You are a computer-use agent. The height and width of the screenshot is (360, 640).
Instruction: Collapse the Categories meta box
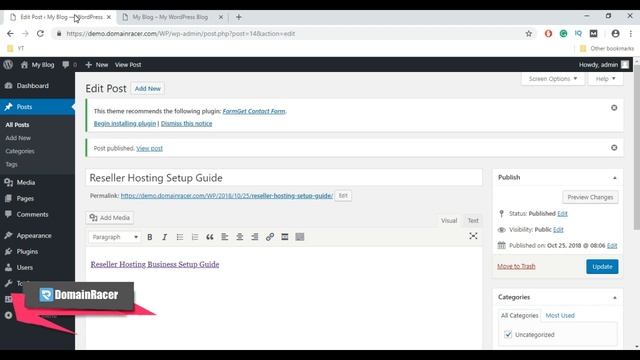point(614,298)
